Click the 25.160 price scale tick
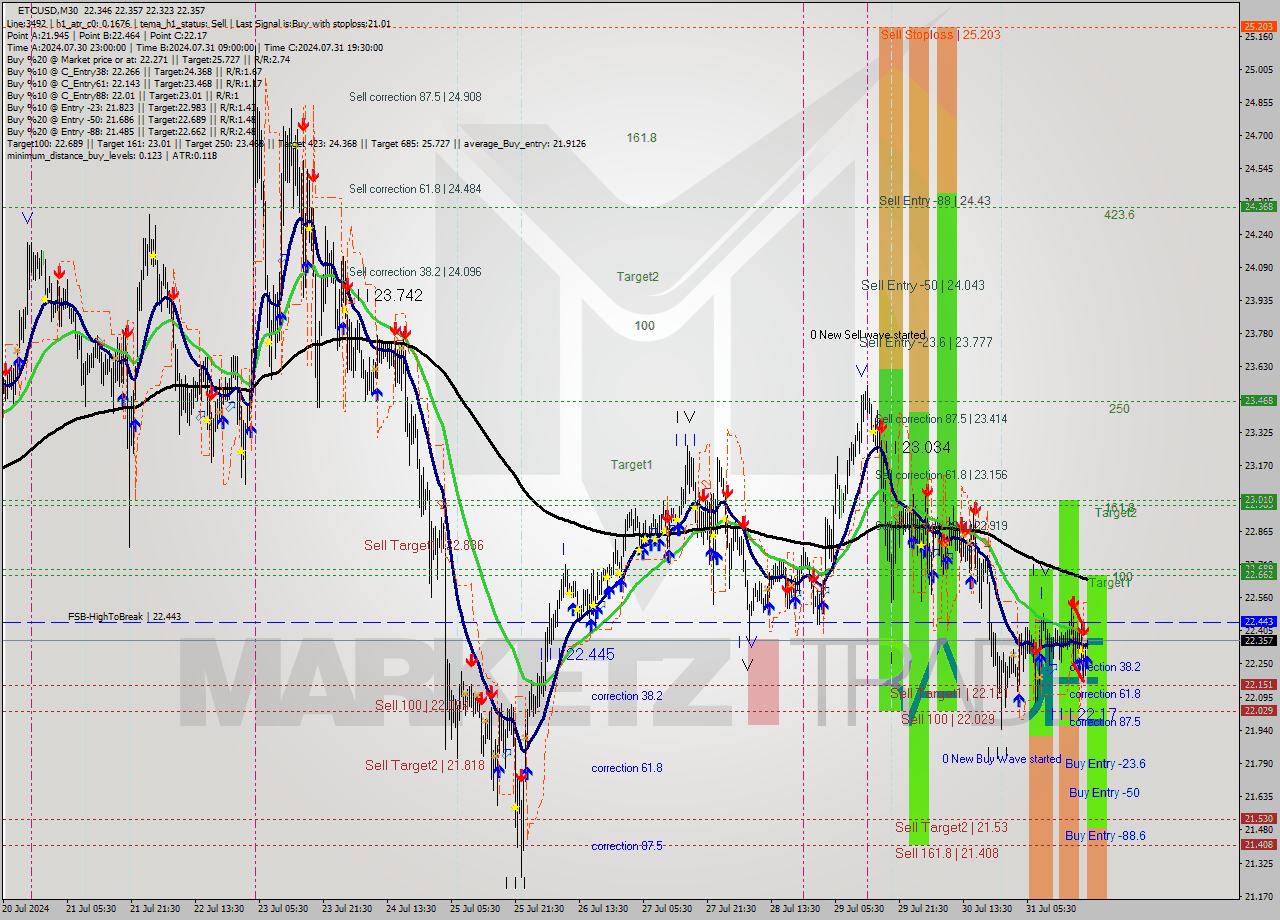The height and width of the screenshot is (920, 1280). click(x=1258, y=37)
